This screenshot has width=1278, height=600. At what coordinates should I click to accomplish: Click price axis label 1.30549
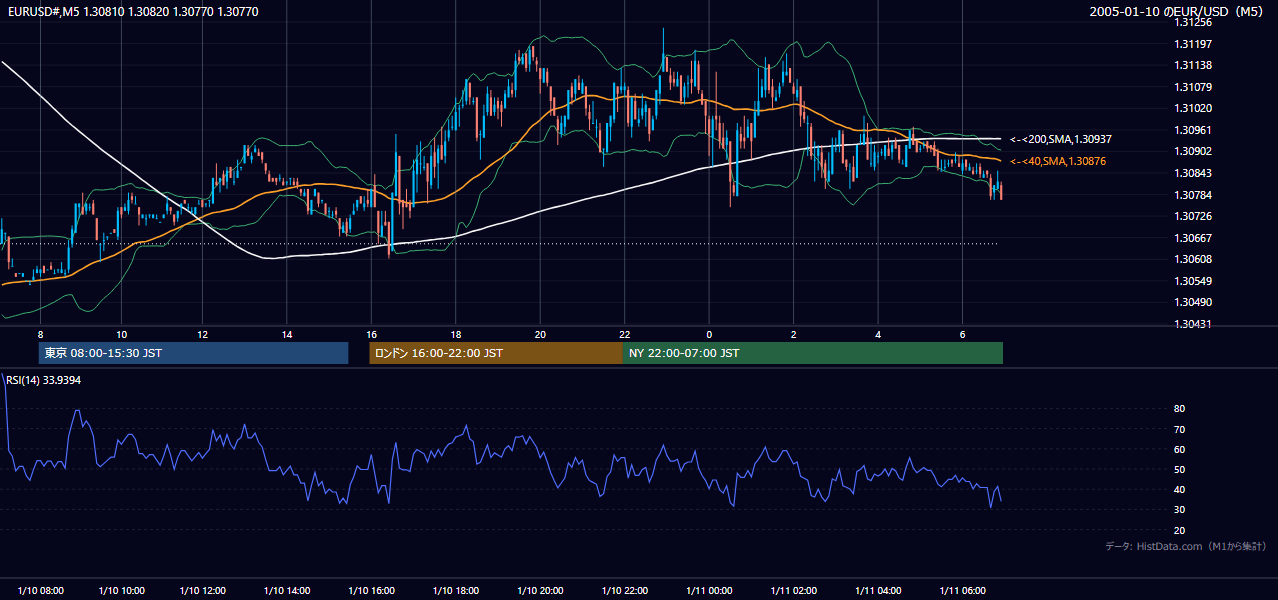point(1193,281)
